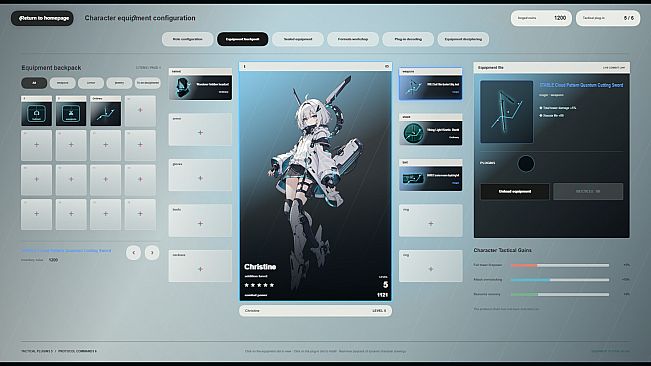Add equipment to the empty necklace slot

point(200,266)
